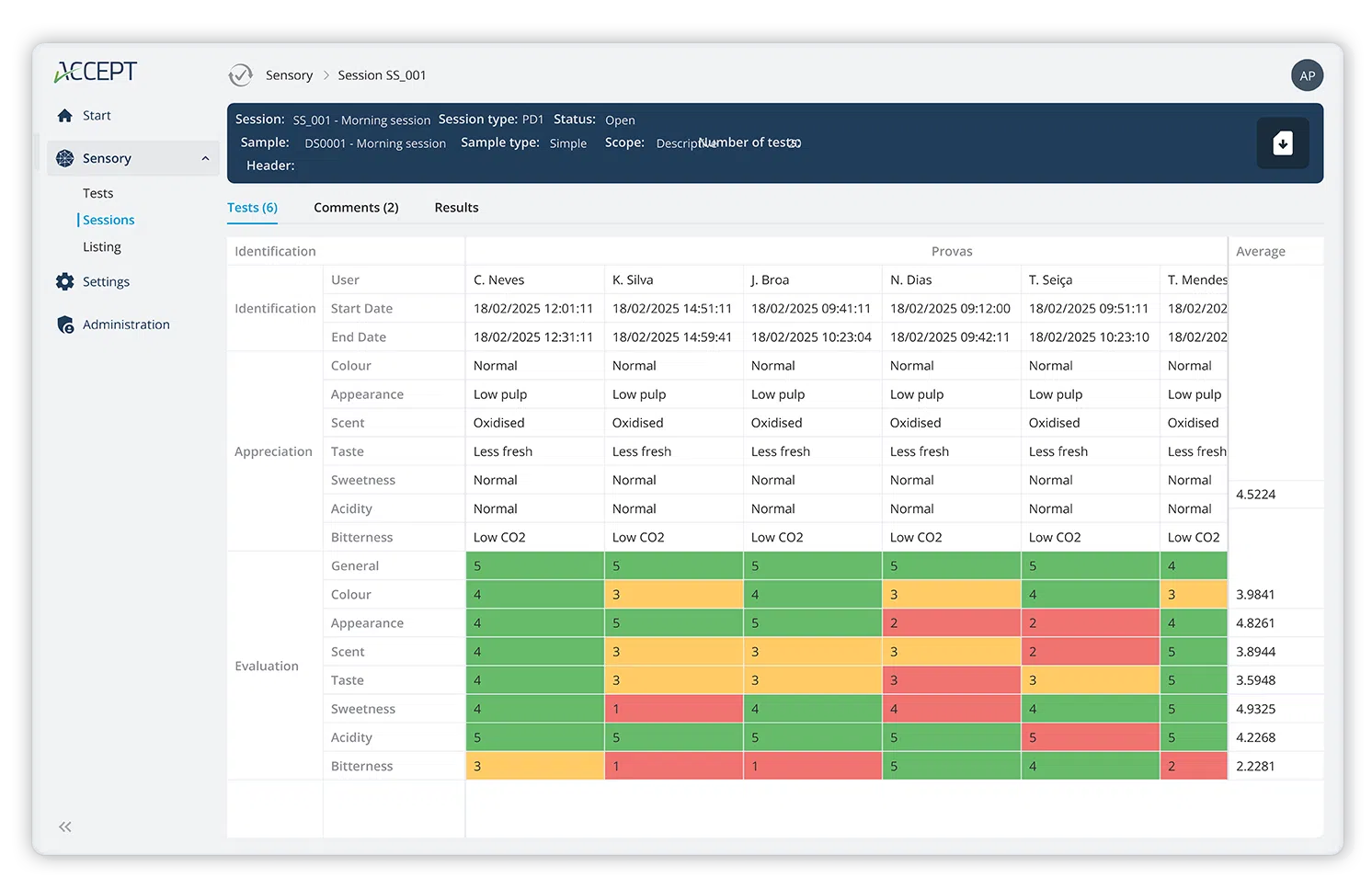Image resolution: width=1372 pixels, height=889 pixels.
Task: Select Sessions in the sidebar
Action: pos(109,220)
